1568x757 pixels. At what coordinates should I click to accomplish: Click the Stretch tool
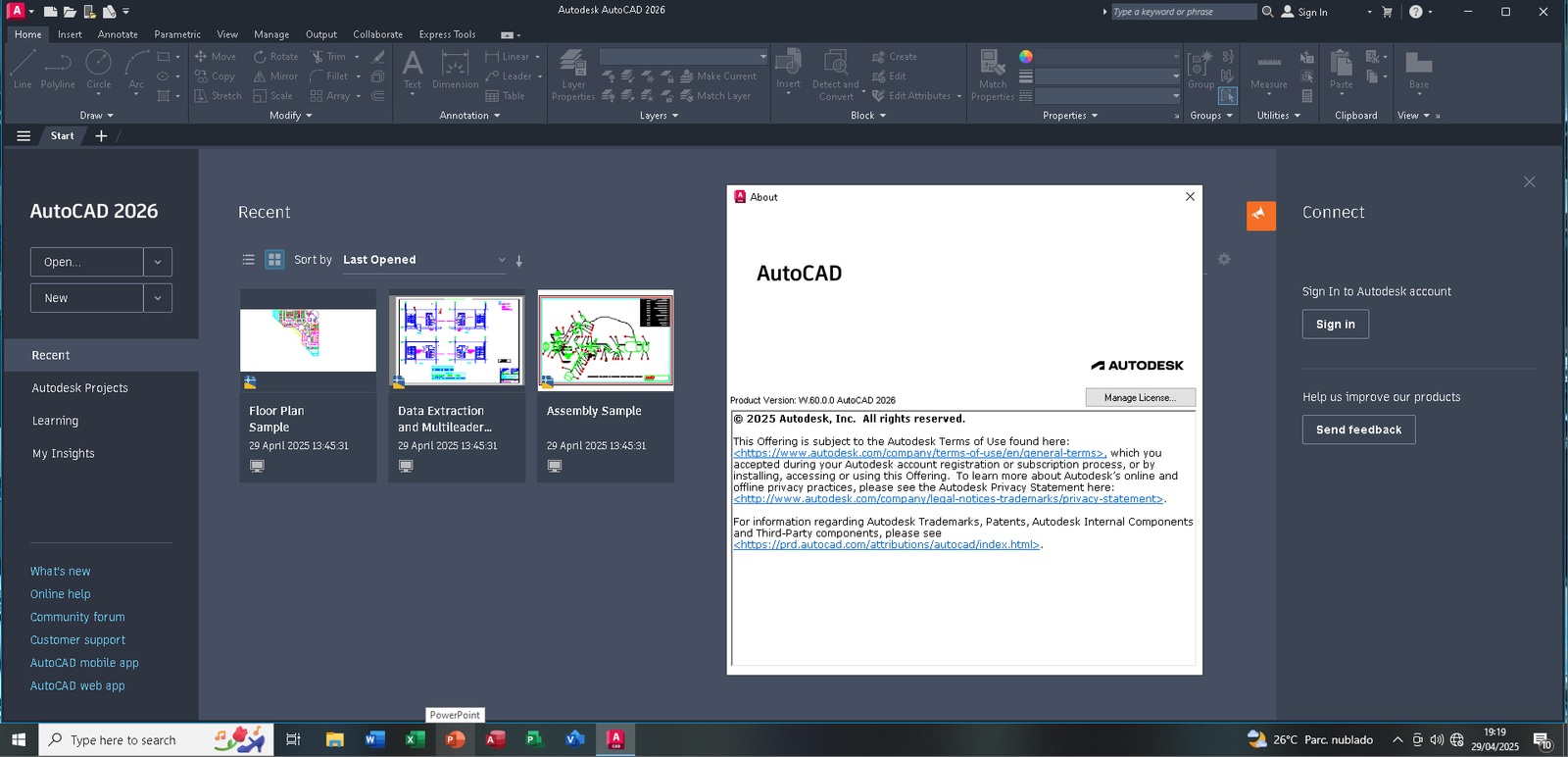218,96
